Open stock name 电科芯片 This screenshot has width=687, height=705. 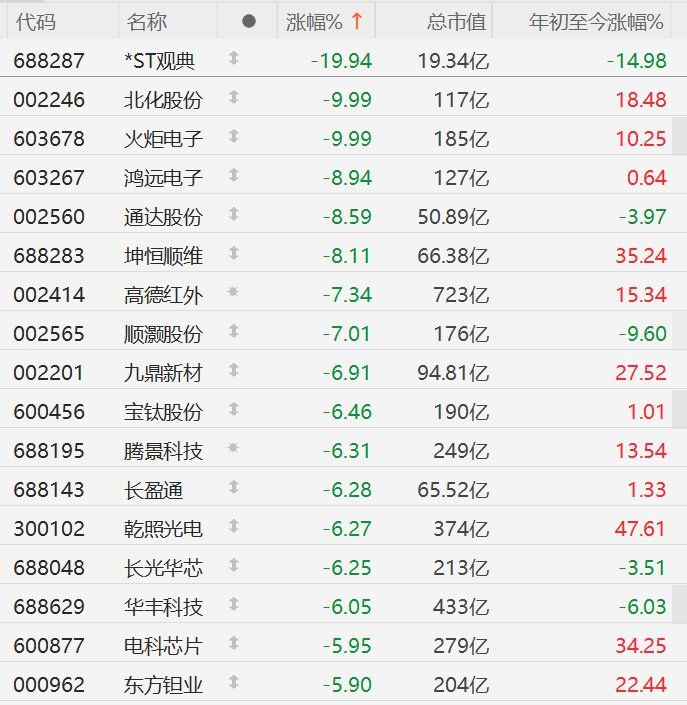coord(164,646)
